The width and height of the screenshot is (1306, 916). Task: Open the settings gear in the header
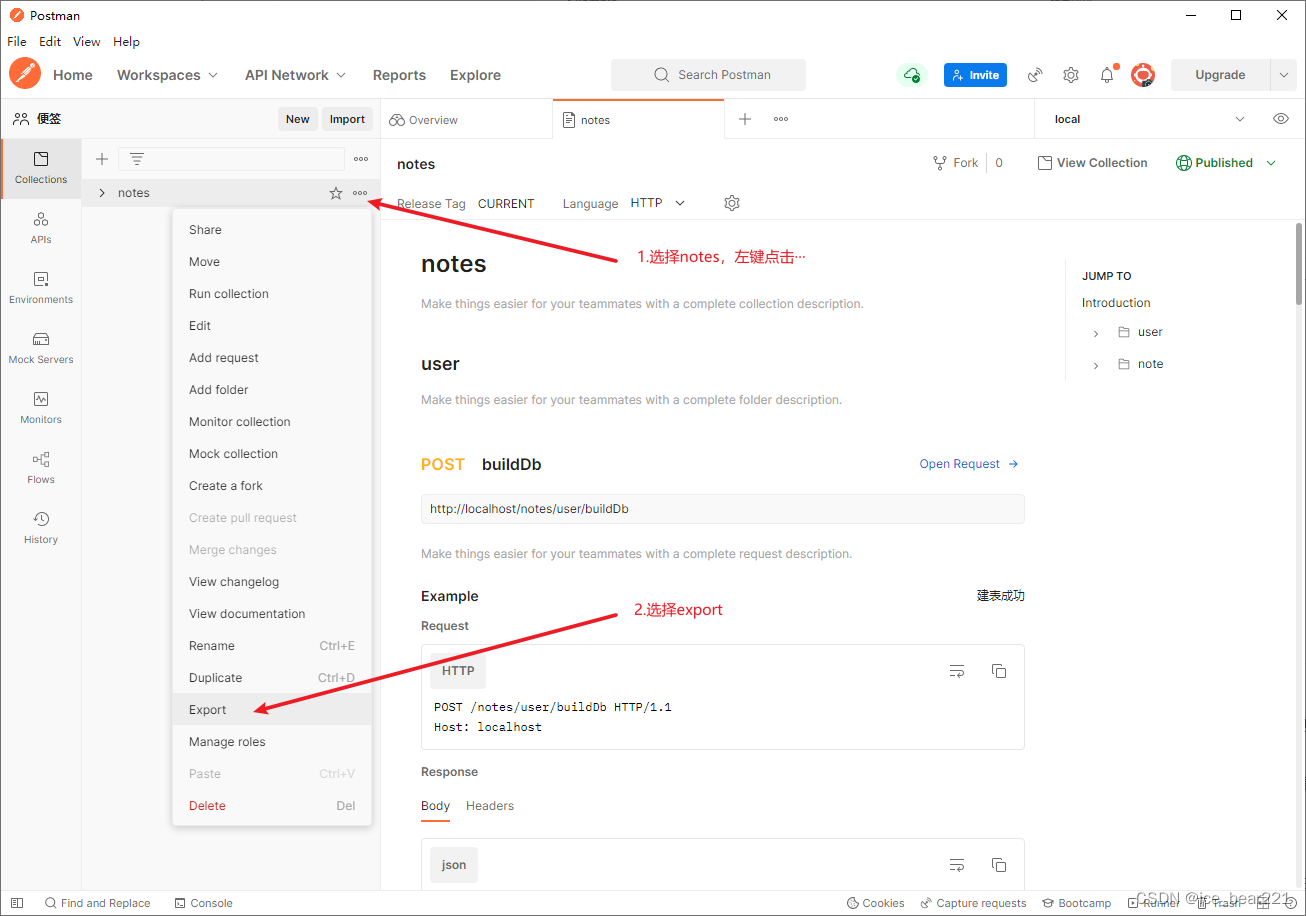coord(1071,75)
